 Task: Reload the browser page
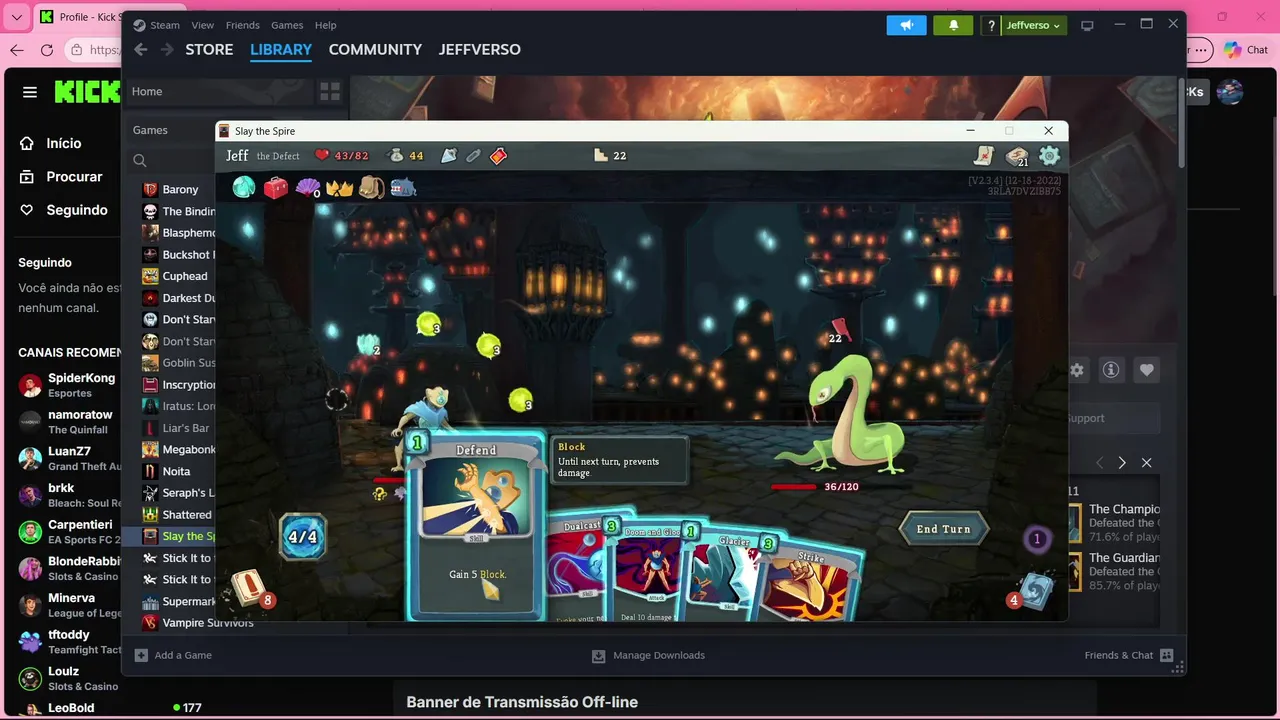[47, 50]
